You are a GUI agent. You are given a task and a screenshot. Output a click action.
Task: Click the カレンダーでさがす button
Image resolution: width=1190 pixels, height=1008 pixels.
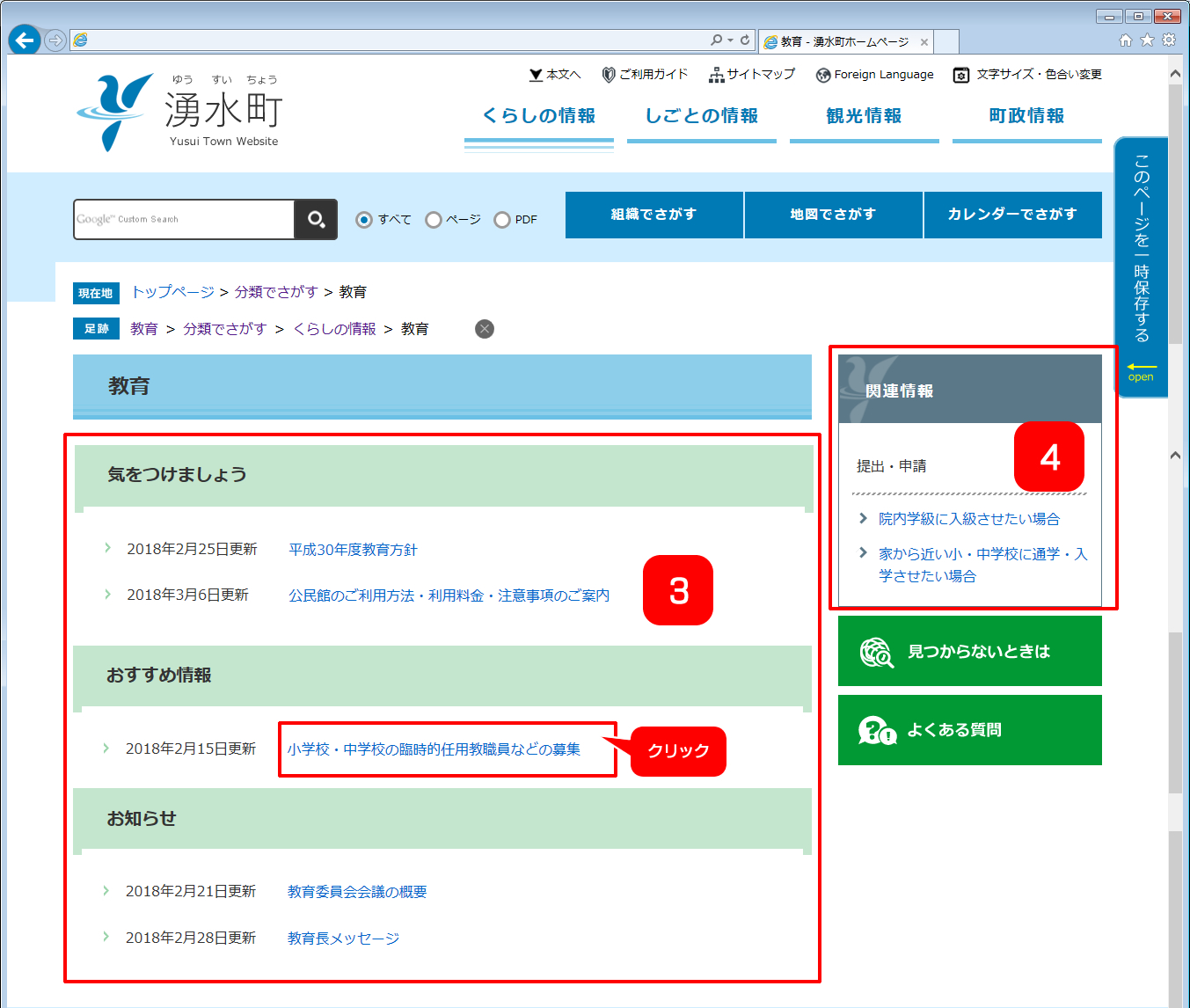(1013, 215)
